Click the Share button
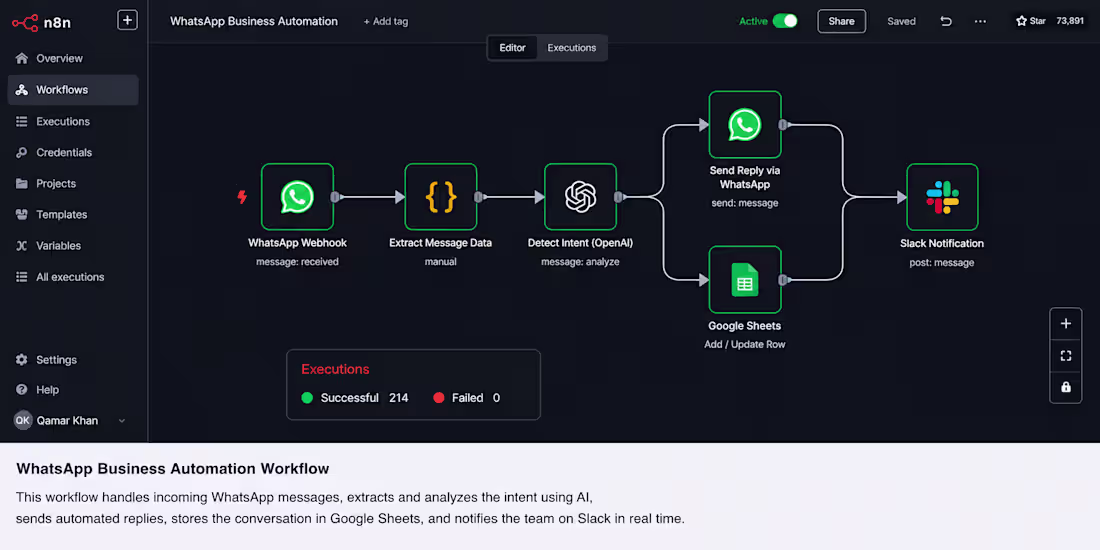This screenshot has width=1100, height=550. tap(841, 21)
